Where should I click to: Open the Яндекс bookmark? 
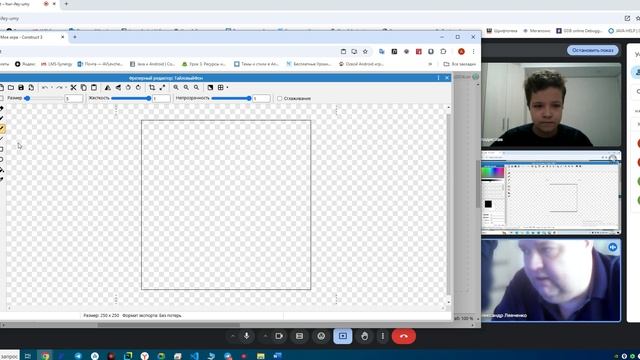[25, 64]
